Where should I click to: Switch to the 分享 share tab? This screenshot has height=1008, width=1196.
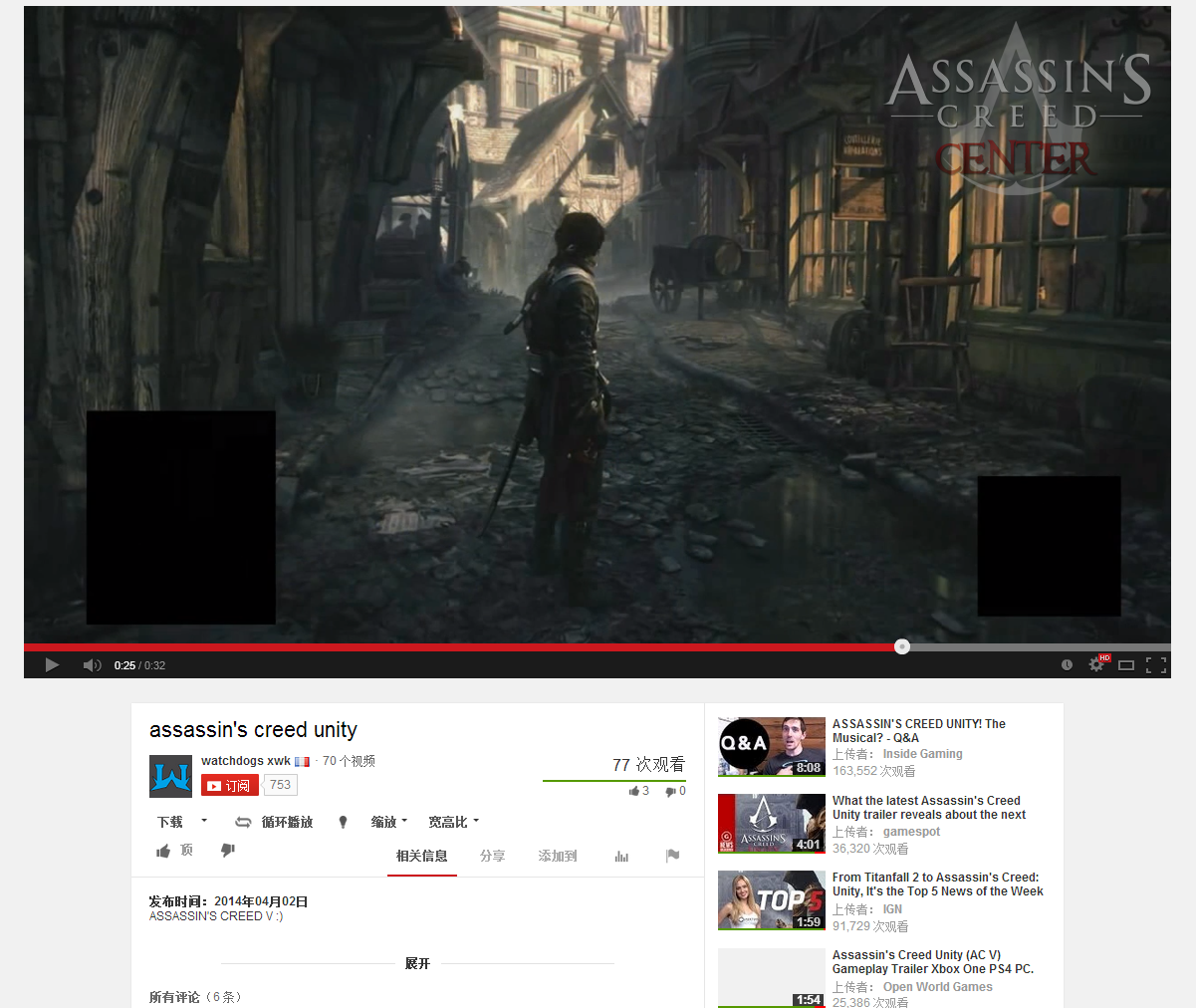click(492, 856)
